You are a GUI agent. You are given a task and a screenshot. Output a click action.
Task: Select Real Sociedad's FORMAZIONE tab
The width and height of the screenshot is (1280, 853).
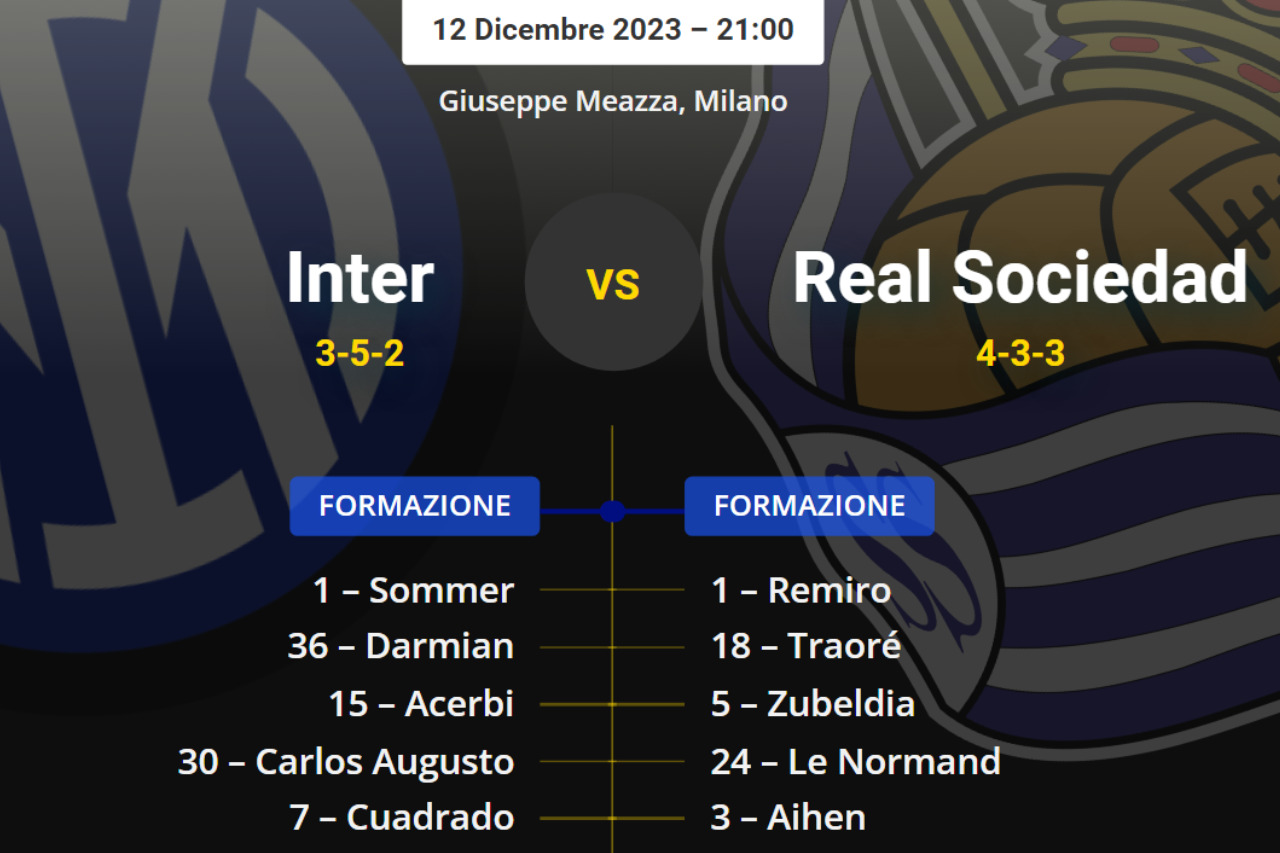click(x=809, y=506)
